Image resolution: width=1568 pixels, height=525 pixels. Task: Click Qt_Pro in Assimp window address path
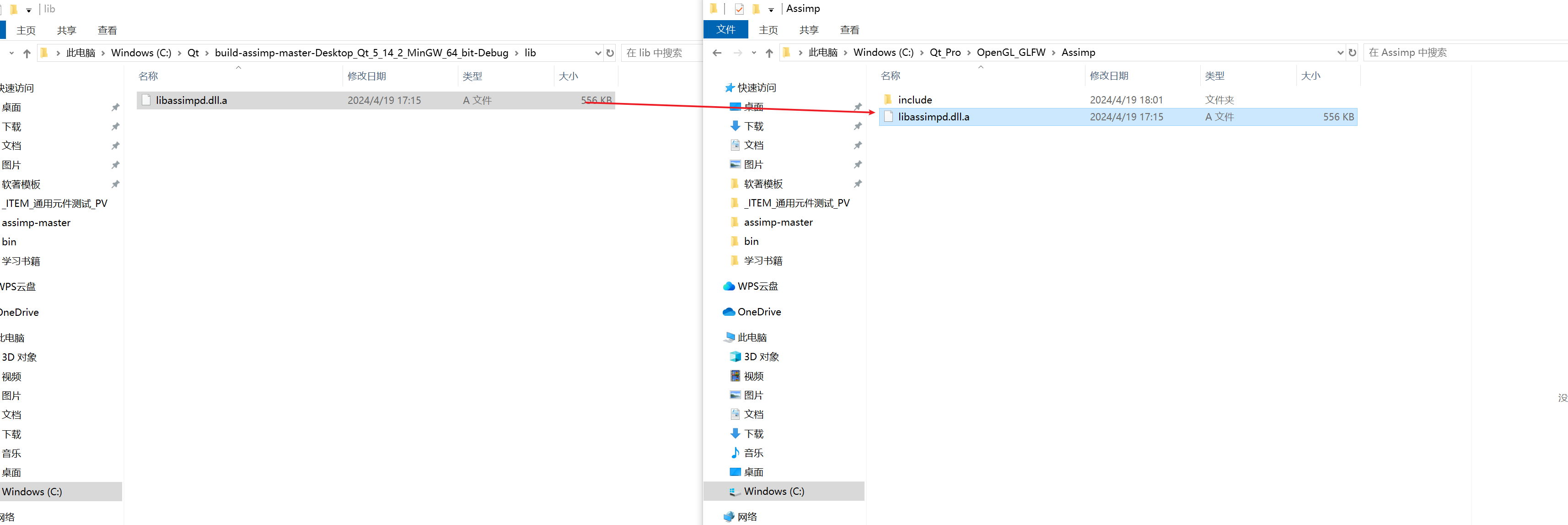tap(945, 53)
